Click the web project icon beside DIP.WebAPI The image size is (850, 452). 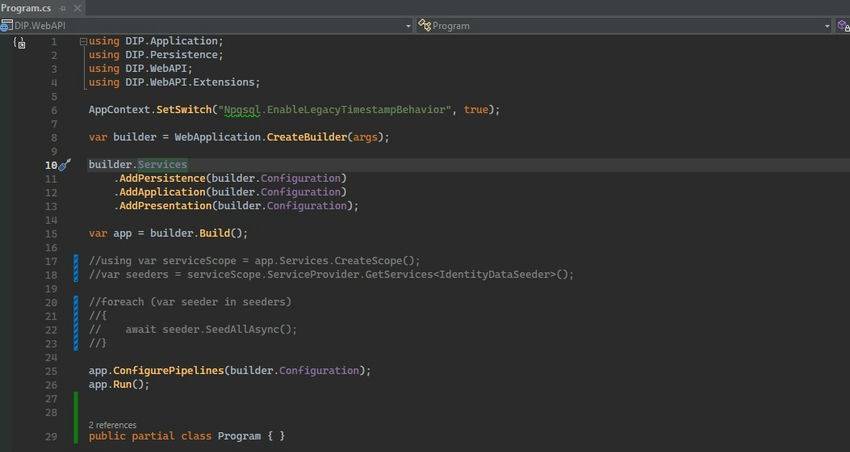(6, 25)
